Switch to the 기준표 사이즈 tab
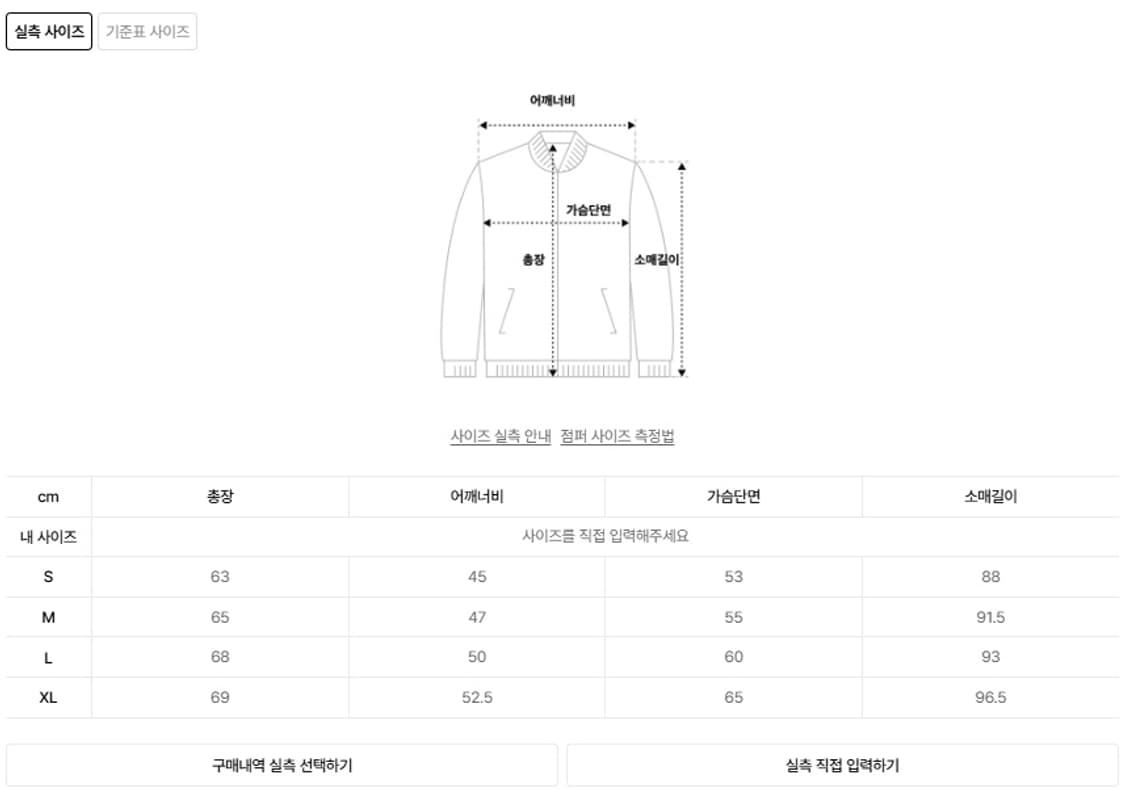The height and width of the screenshot is (794, 1125). coord(146,31)
